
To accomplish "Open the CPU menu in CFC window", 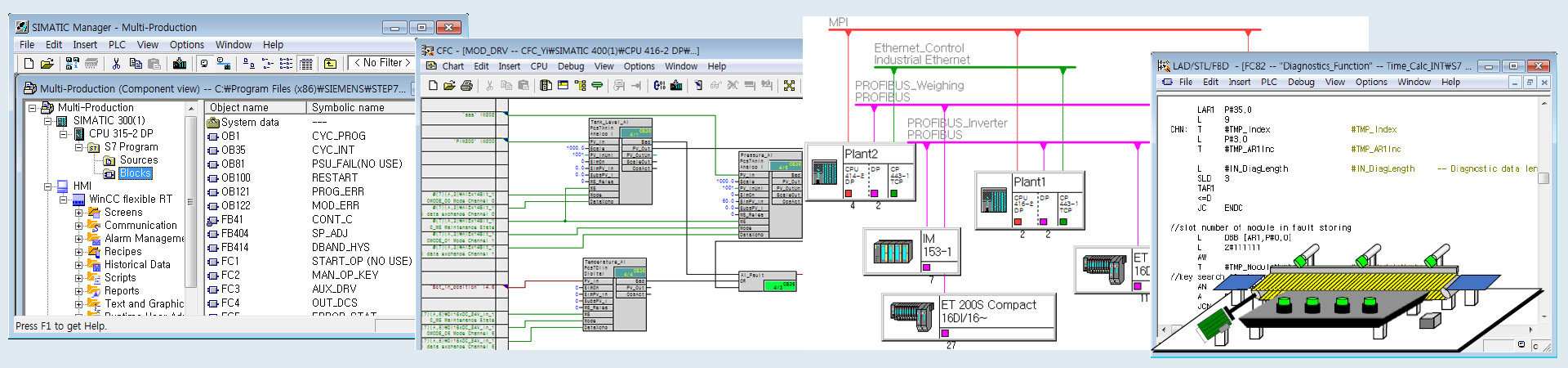I will coord(539,67).
